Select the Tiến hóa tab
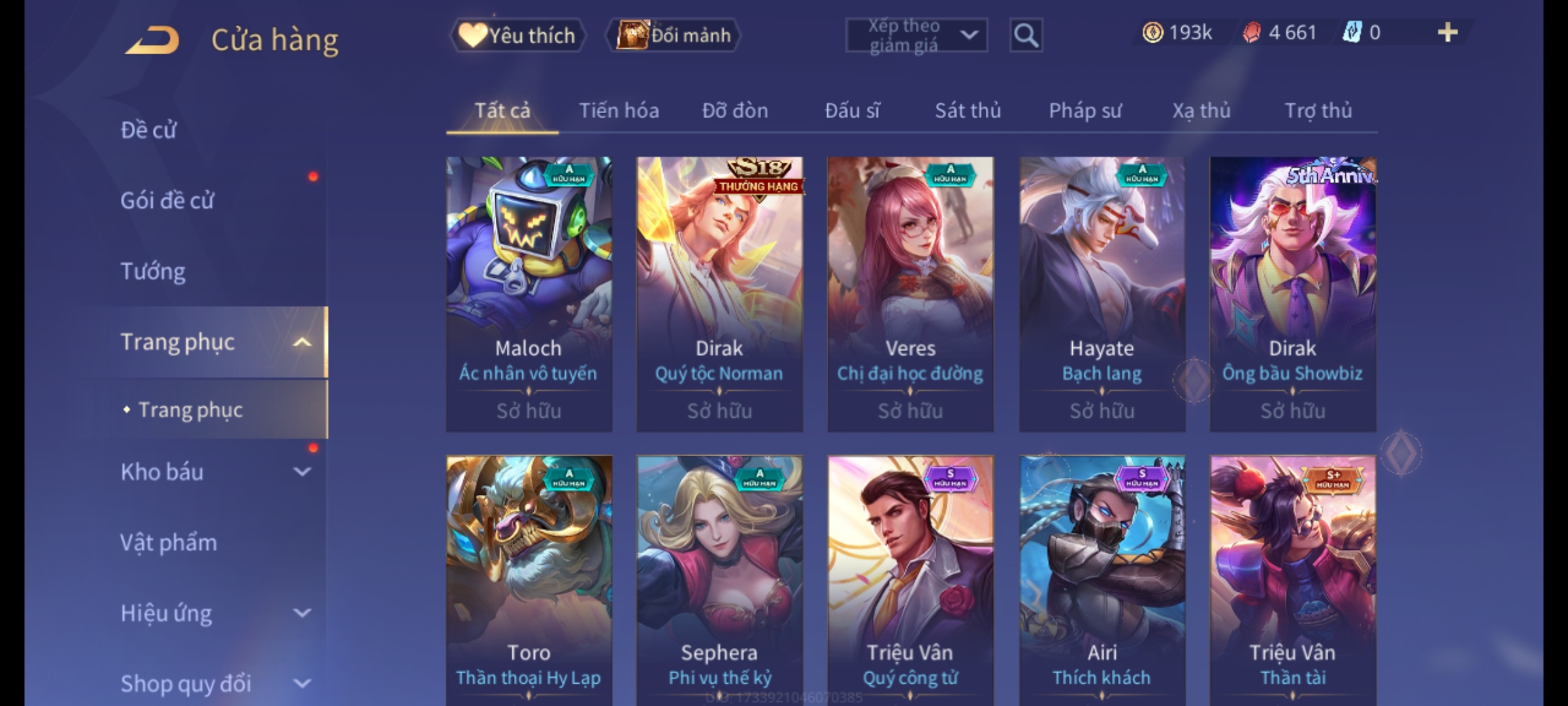 pos(619,110)
